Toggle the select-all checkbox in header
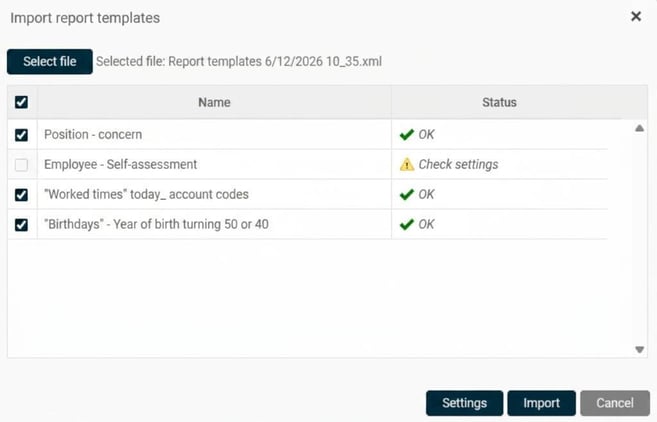Screen dimensions: 657x422 [21, 102]
